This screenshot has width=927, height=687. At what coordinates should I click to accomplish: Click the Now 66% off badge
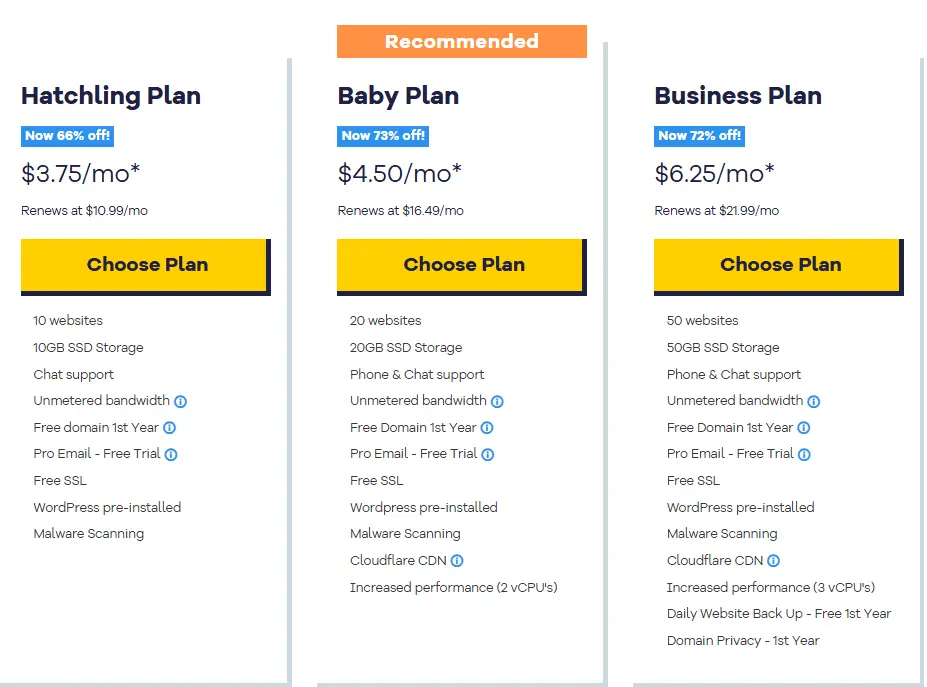pos(67,136)
